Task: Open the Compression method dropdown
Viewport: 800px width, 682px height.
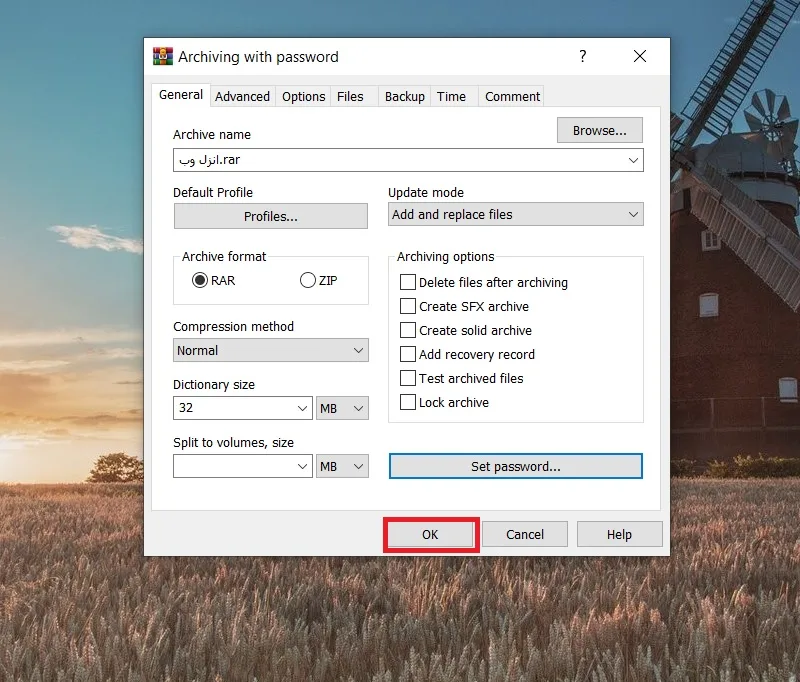Action: 271,350
